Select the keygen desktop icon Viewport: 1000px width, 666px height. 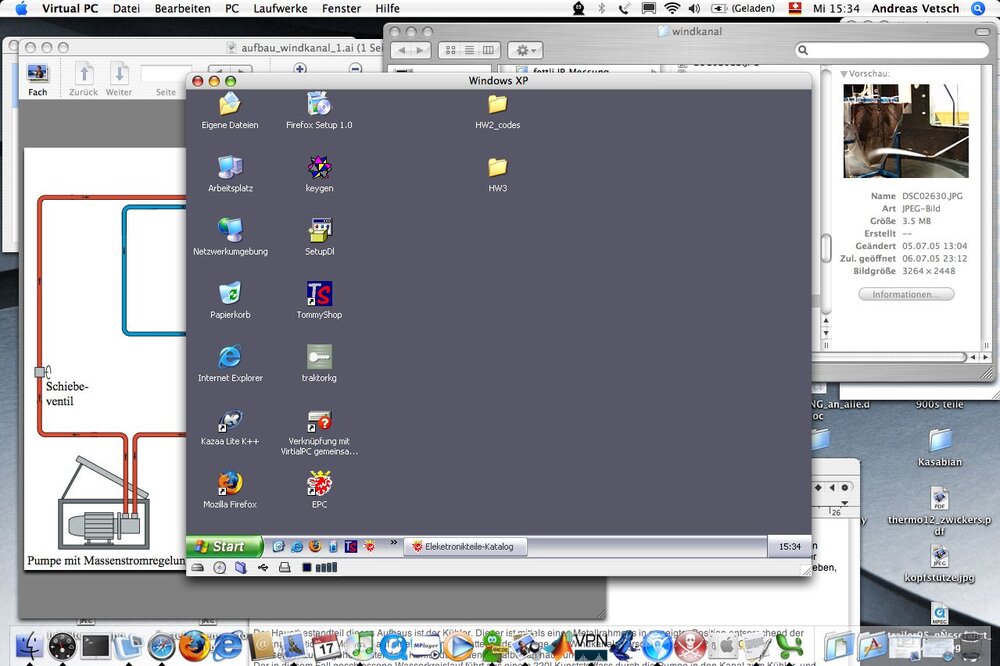pyautogui.click(x=319, y=173)
